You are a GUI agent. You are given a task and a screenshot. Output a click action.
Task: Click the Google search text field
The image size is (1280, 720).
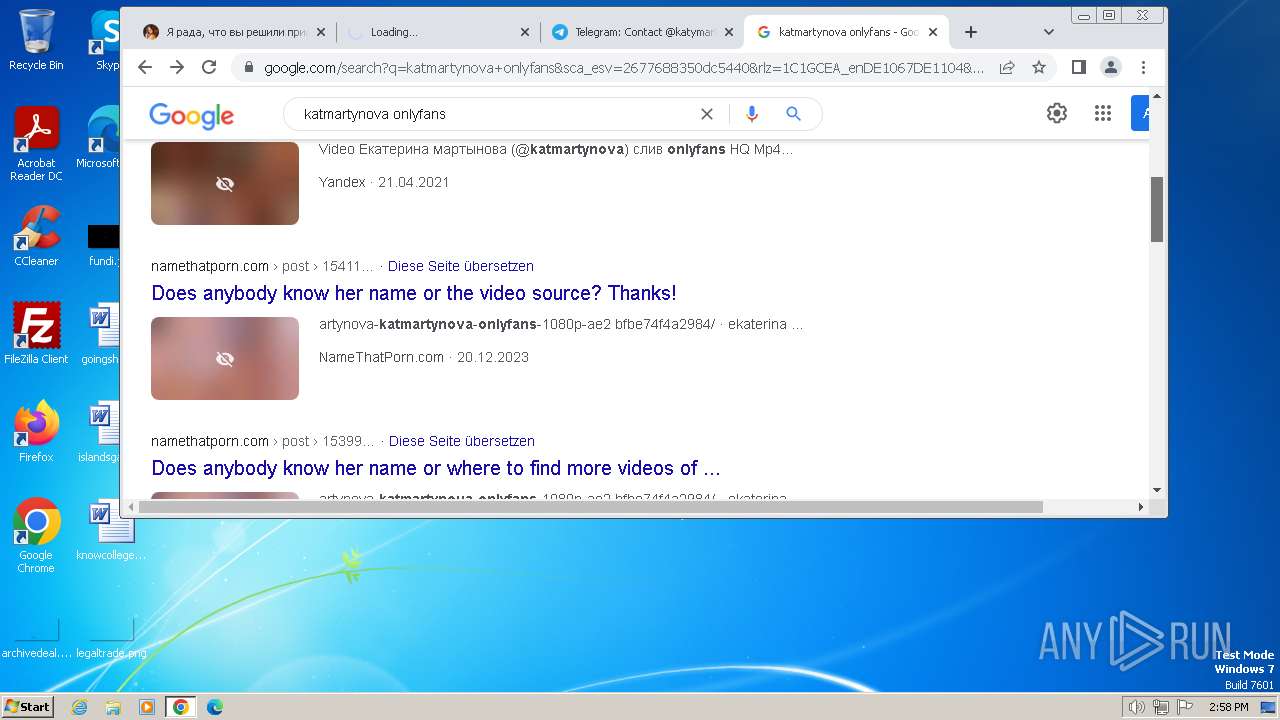tap(495, 114)
